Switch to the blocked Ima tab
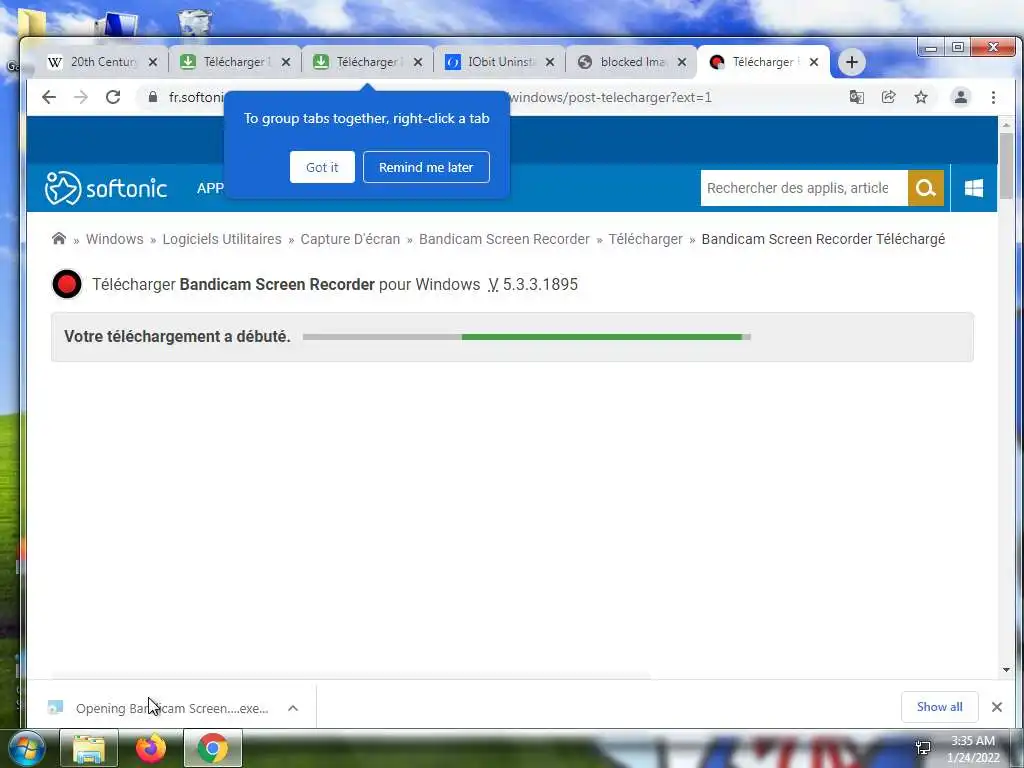1024x768 pixels. pyautogui.click(x=632, y=62)
